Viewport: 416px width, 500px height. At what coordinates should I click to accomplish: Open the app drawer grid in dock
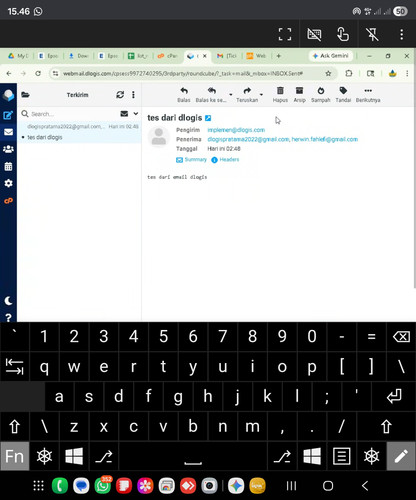[x=39, y=486]
